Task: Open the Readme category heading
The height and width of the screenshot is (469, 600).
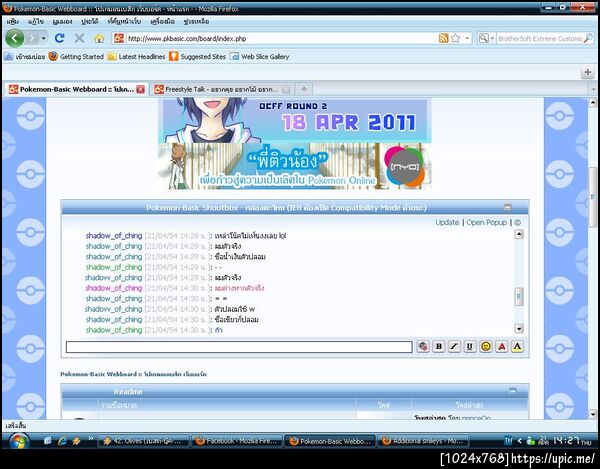Action: (128, 392)
